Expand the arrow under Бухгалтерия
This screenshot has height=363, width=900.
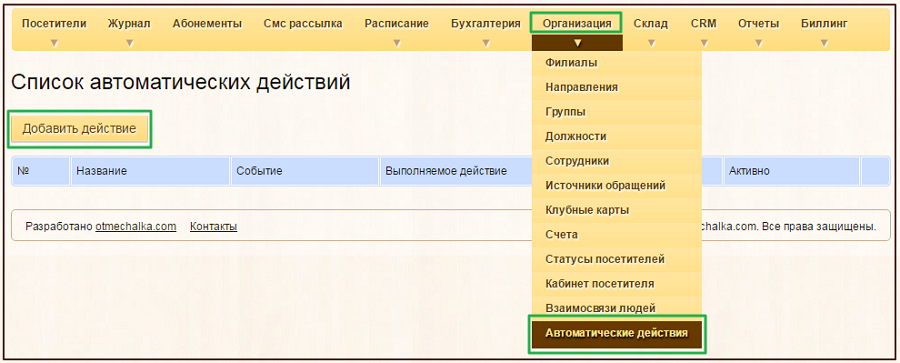coord(486,43)
